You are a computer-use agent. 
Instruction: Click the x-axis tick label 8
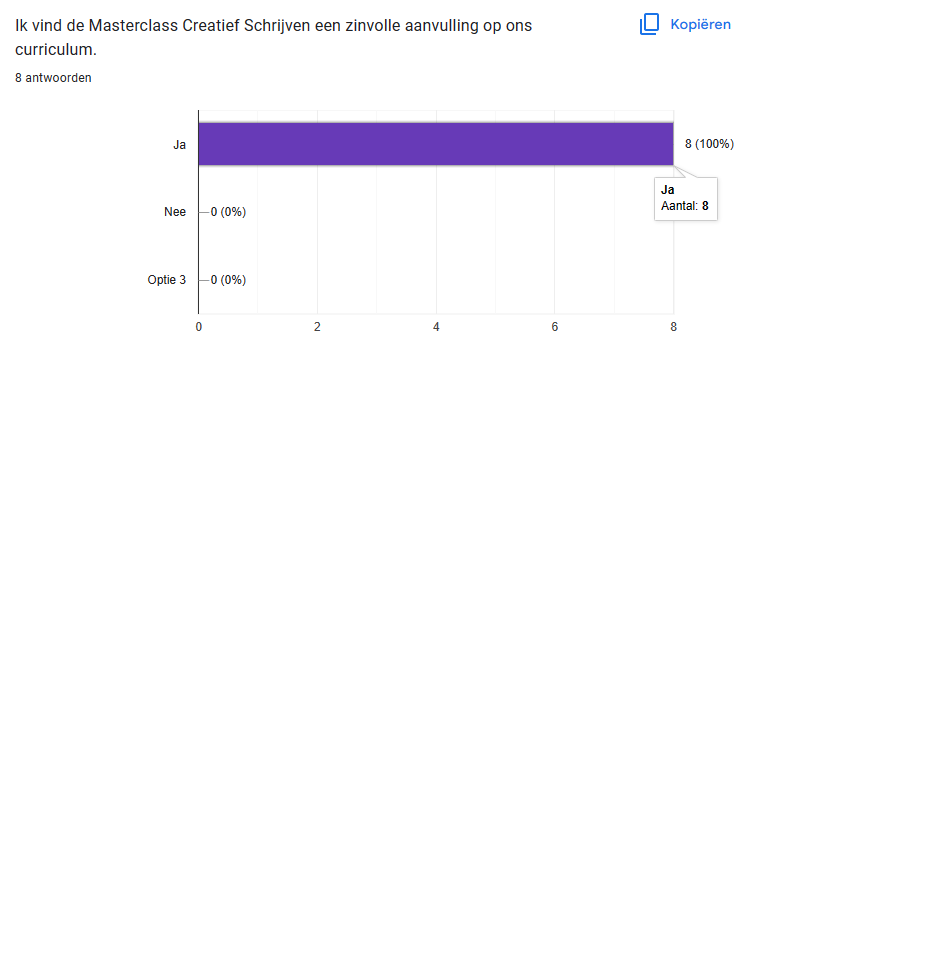pyautogui.click(x=673, y=327)
